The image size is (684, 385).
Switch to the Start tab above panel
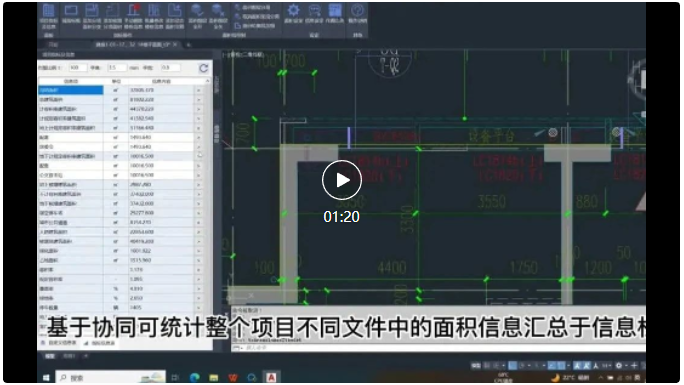click(x=53, y=44)
